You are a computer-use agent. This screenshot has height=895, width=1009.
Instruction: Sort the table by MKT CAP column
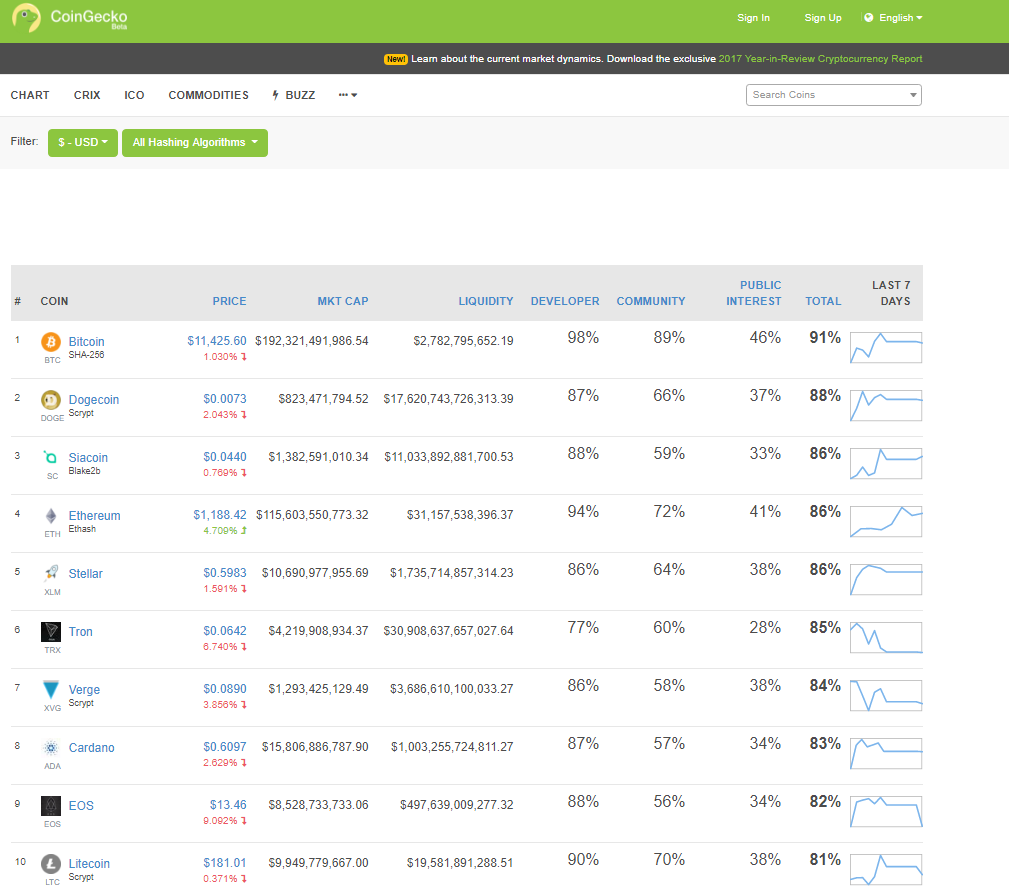click(x=343, y=301)
